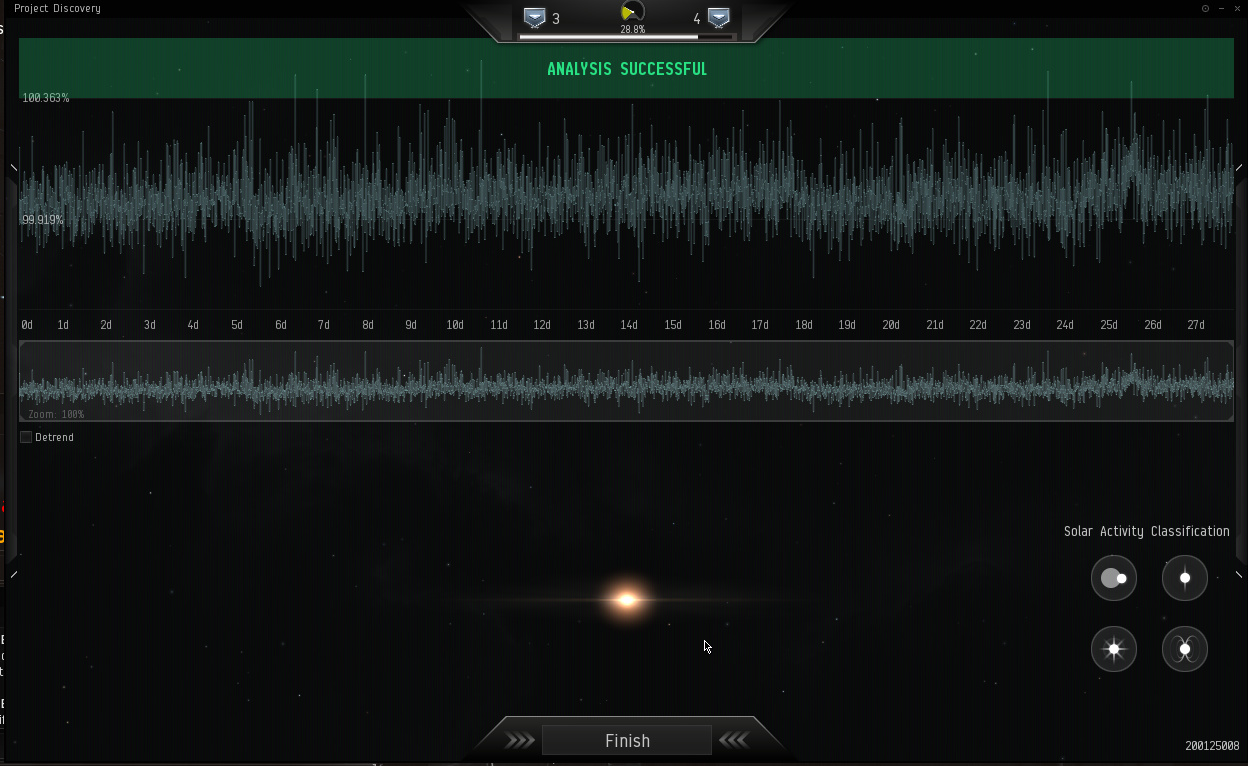Click the experience progress bar under the ranks
This screenshot has height=766, width=1248.
click(627, 37)
